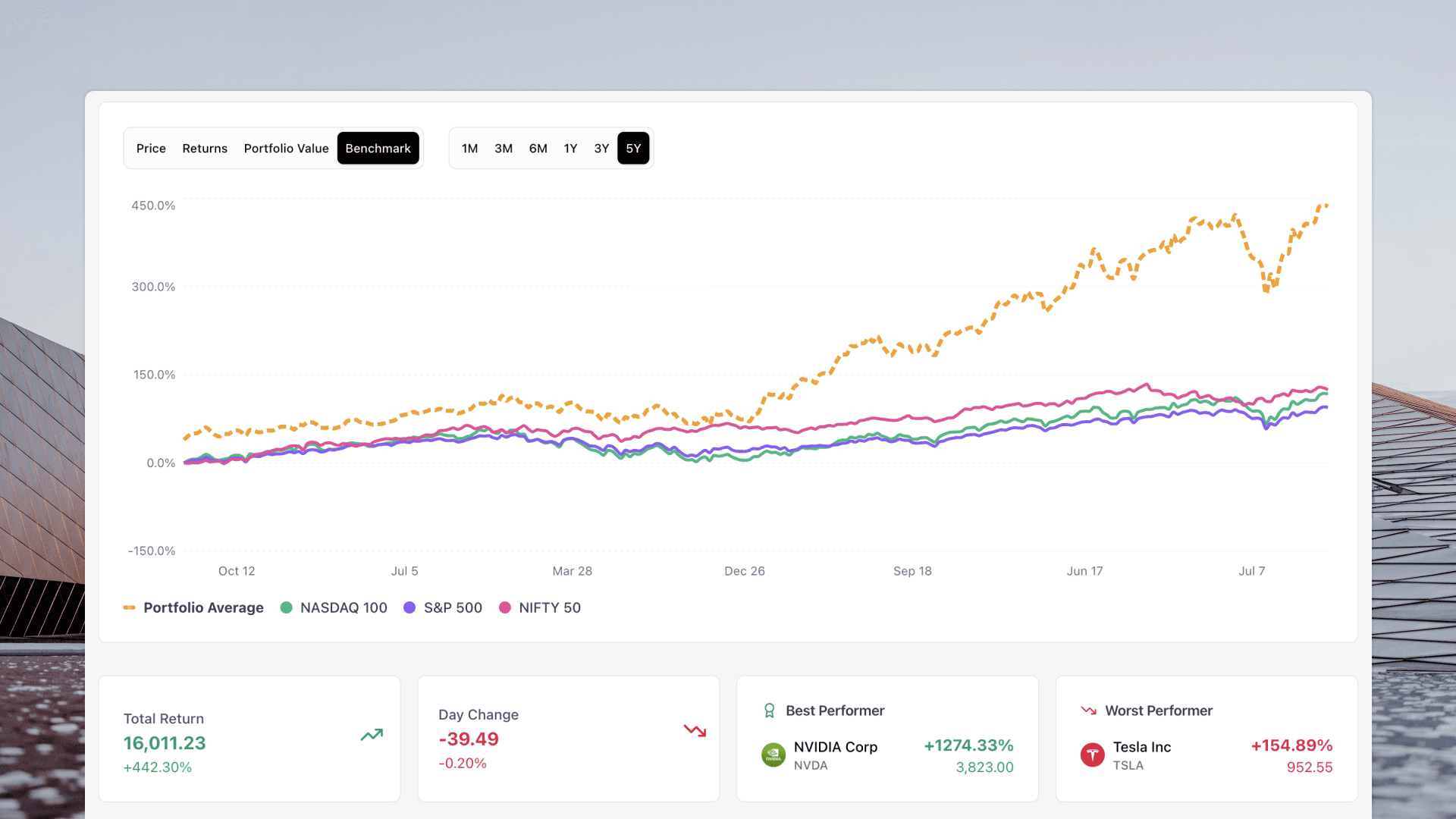
Task: Select the Portfolio Value tab
Action: [x=286, y=148]
